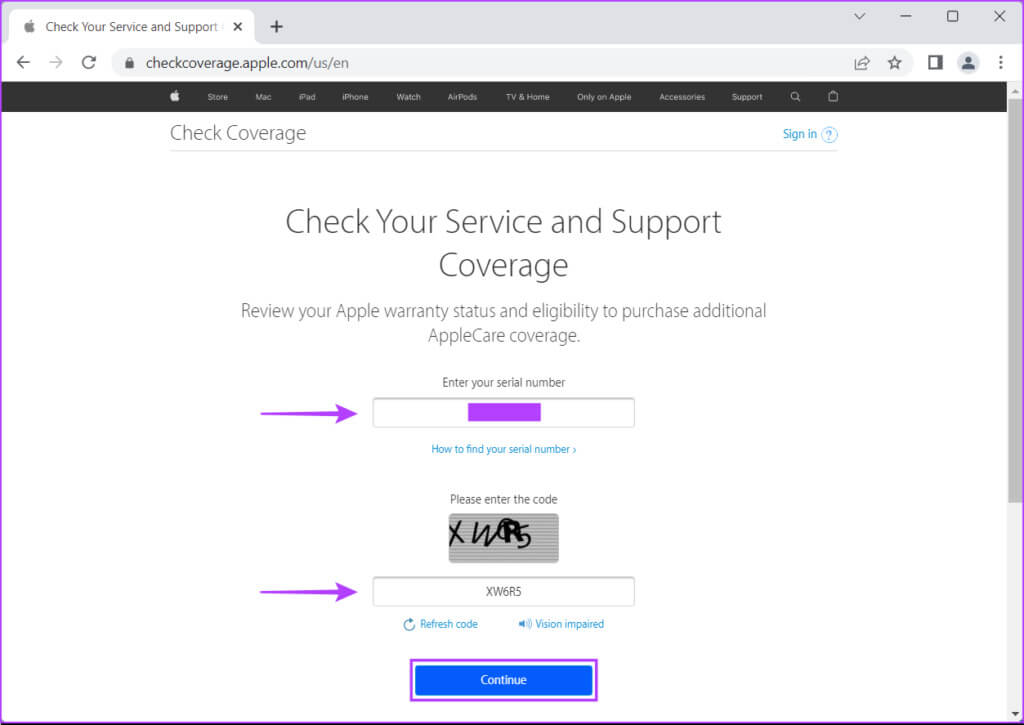Open the Accessories menu
1024x725 pixels.
(x=682, y=97)
